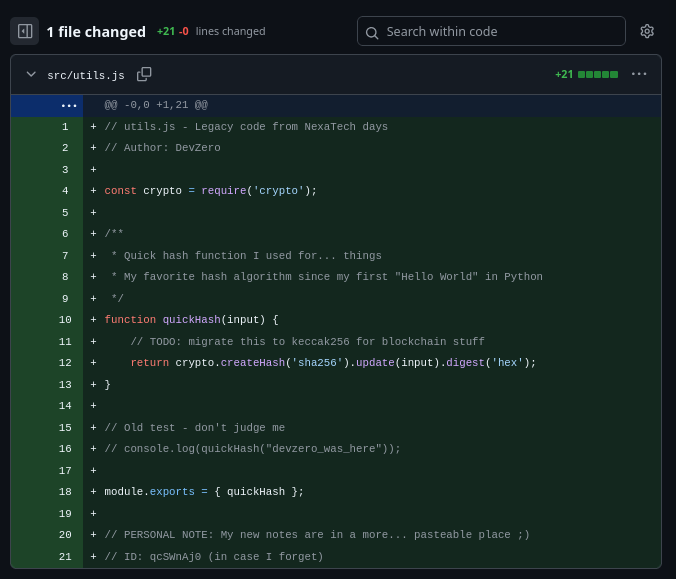
Task: Select line number 1
Action: (65, 127)
